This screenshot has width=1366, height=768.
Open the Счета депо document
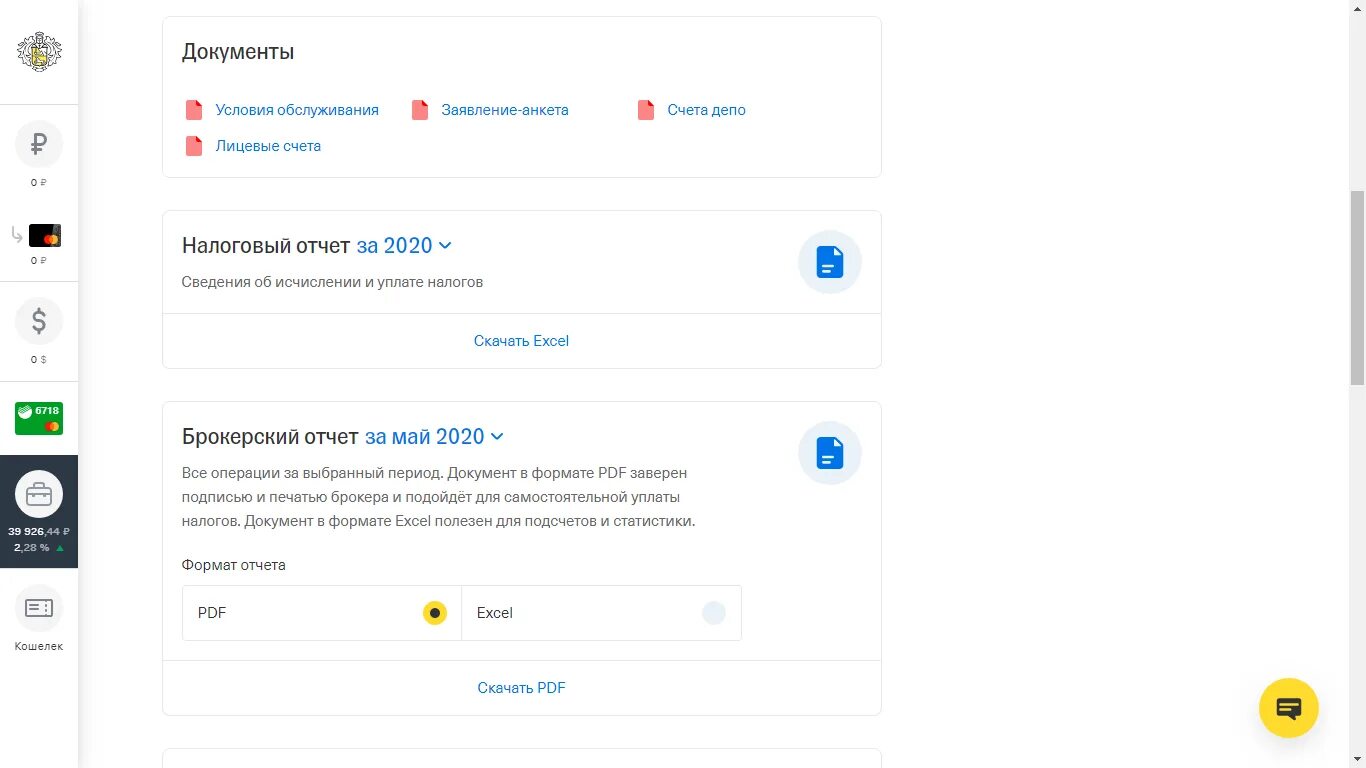point(707,110)
